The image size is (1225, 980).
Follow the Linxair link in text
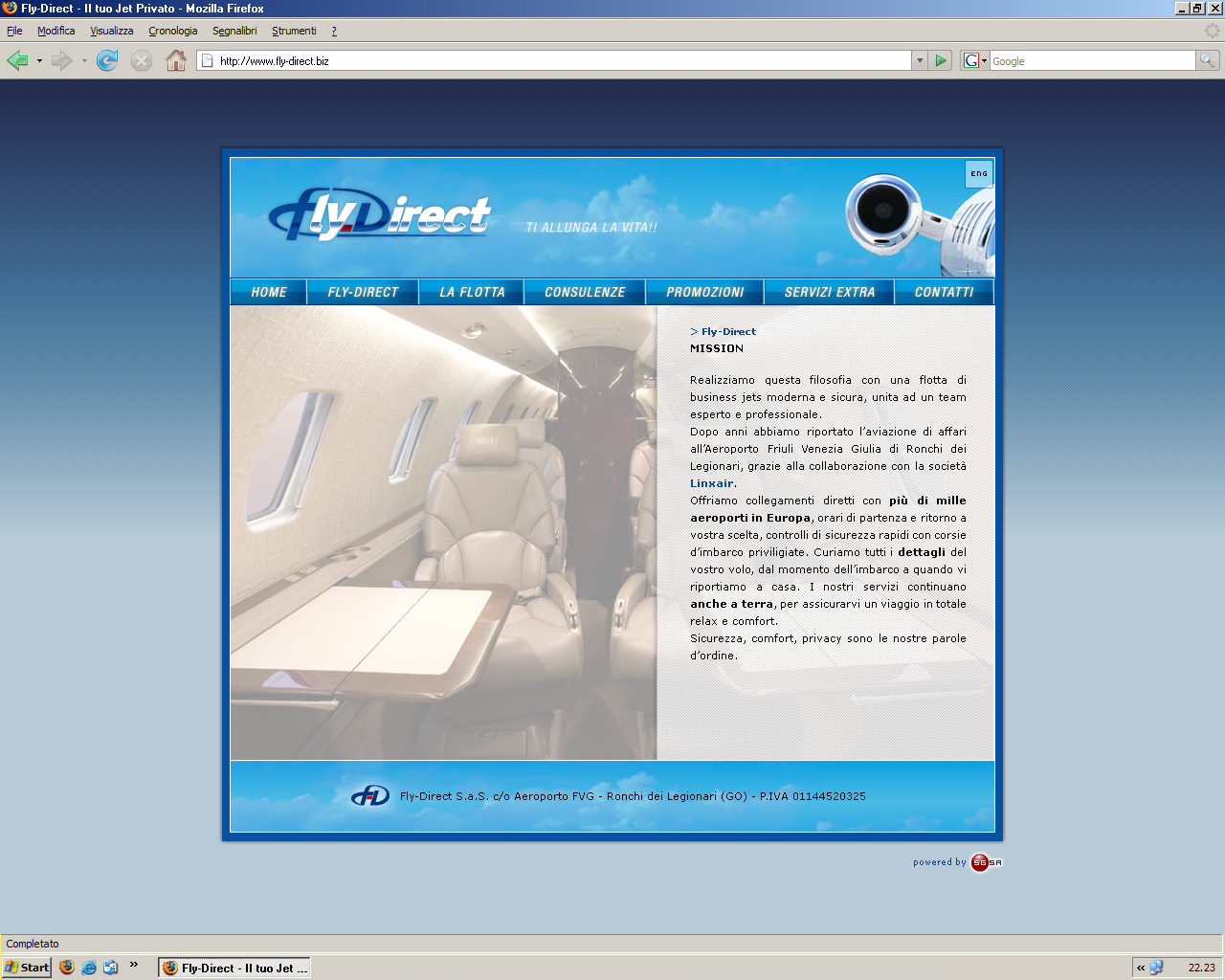pyautogui.click(x=712, y=483)
